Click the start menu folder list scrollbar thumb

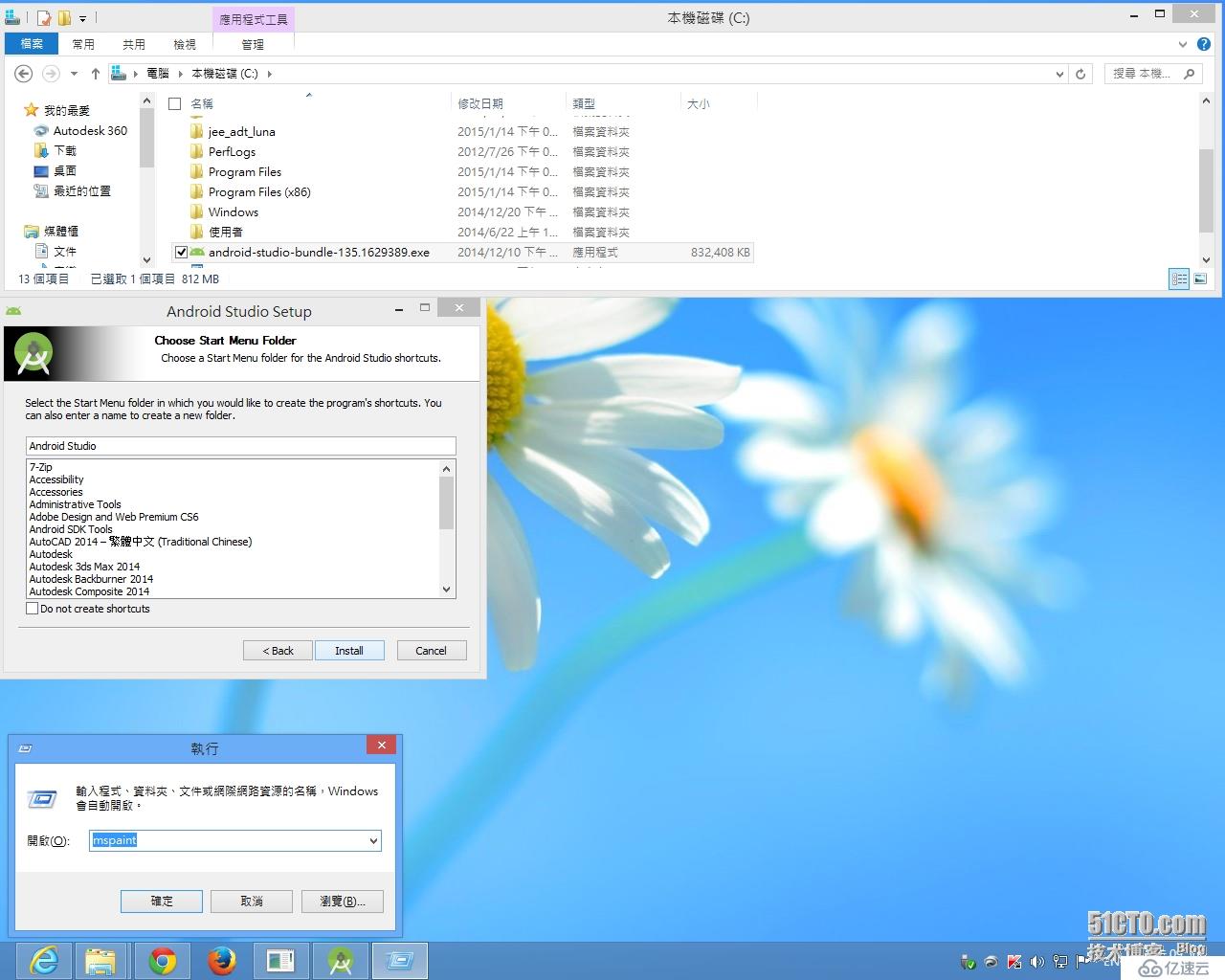tap(446, 502)
